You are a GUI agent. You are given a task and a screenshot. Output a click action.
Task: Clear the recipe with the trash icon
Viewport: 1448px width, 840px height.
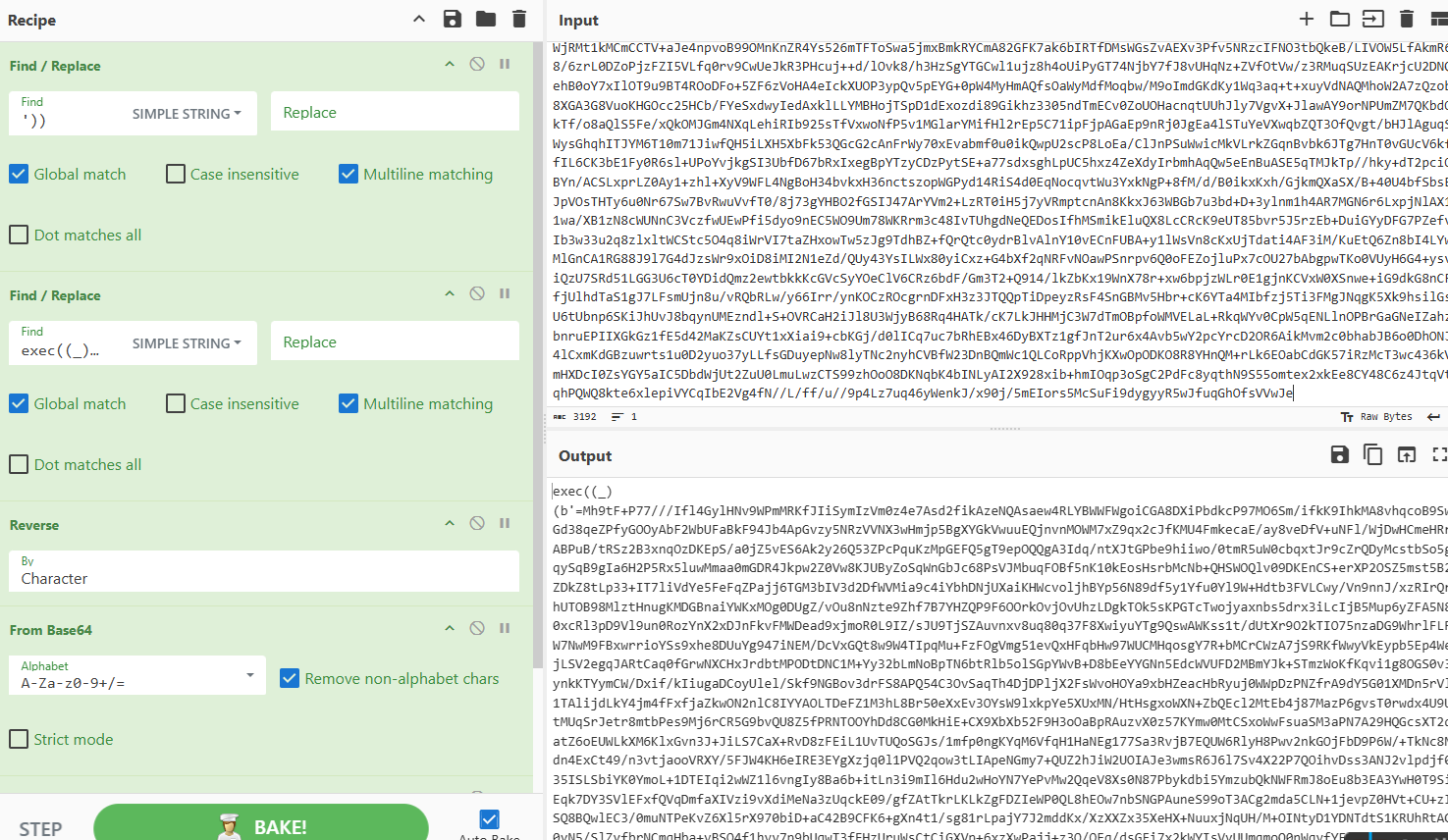(x=519, y=19)
